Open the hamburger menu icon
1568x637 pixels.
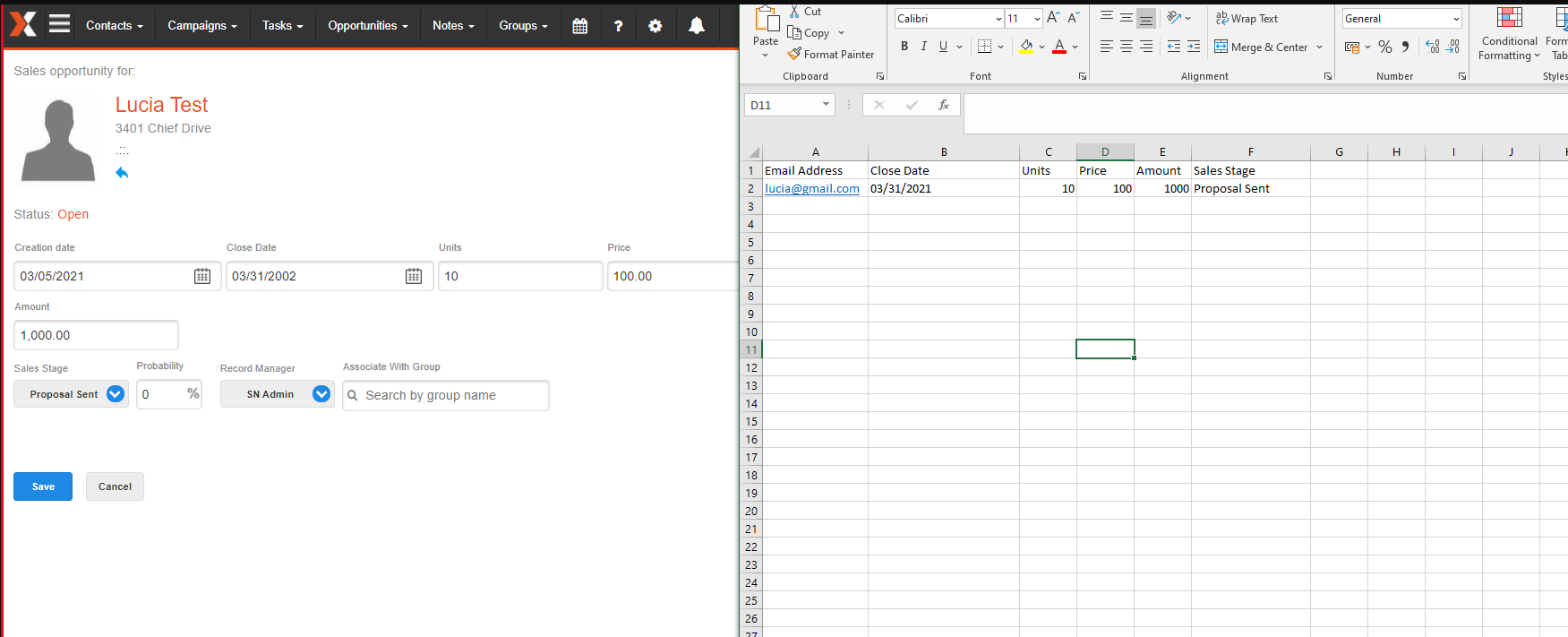(x=59, y=24)
